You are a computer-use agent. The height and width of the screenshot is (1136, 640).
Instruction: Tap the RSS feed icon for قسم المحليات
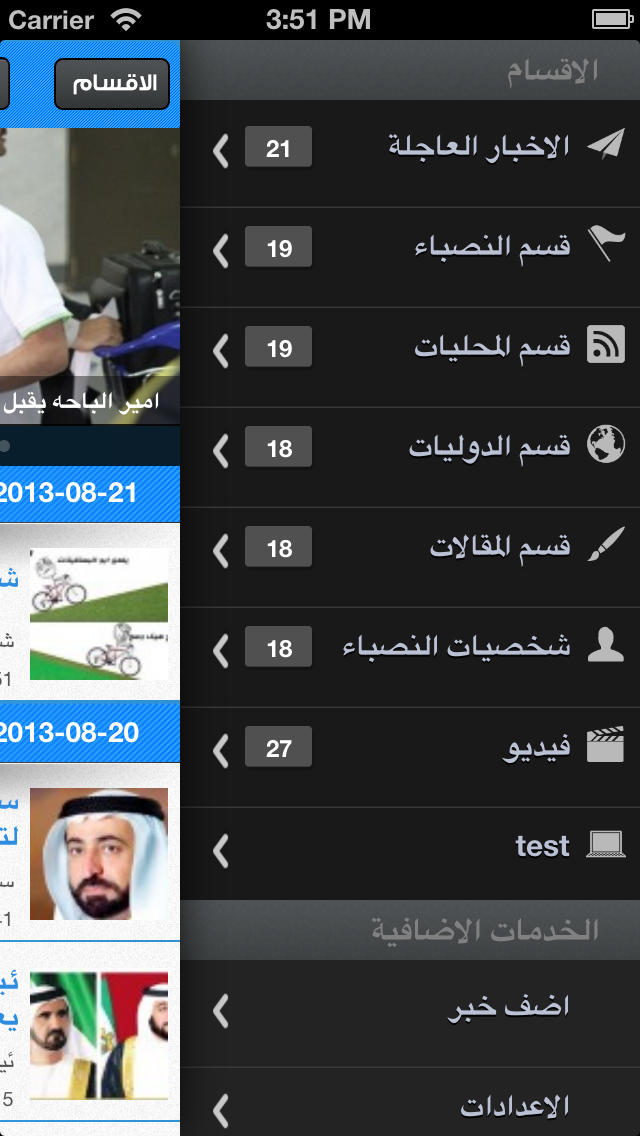[x=605, y=344]
